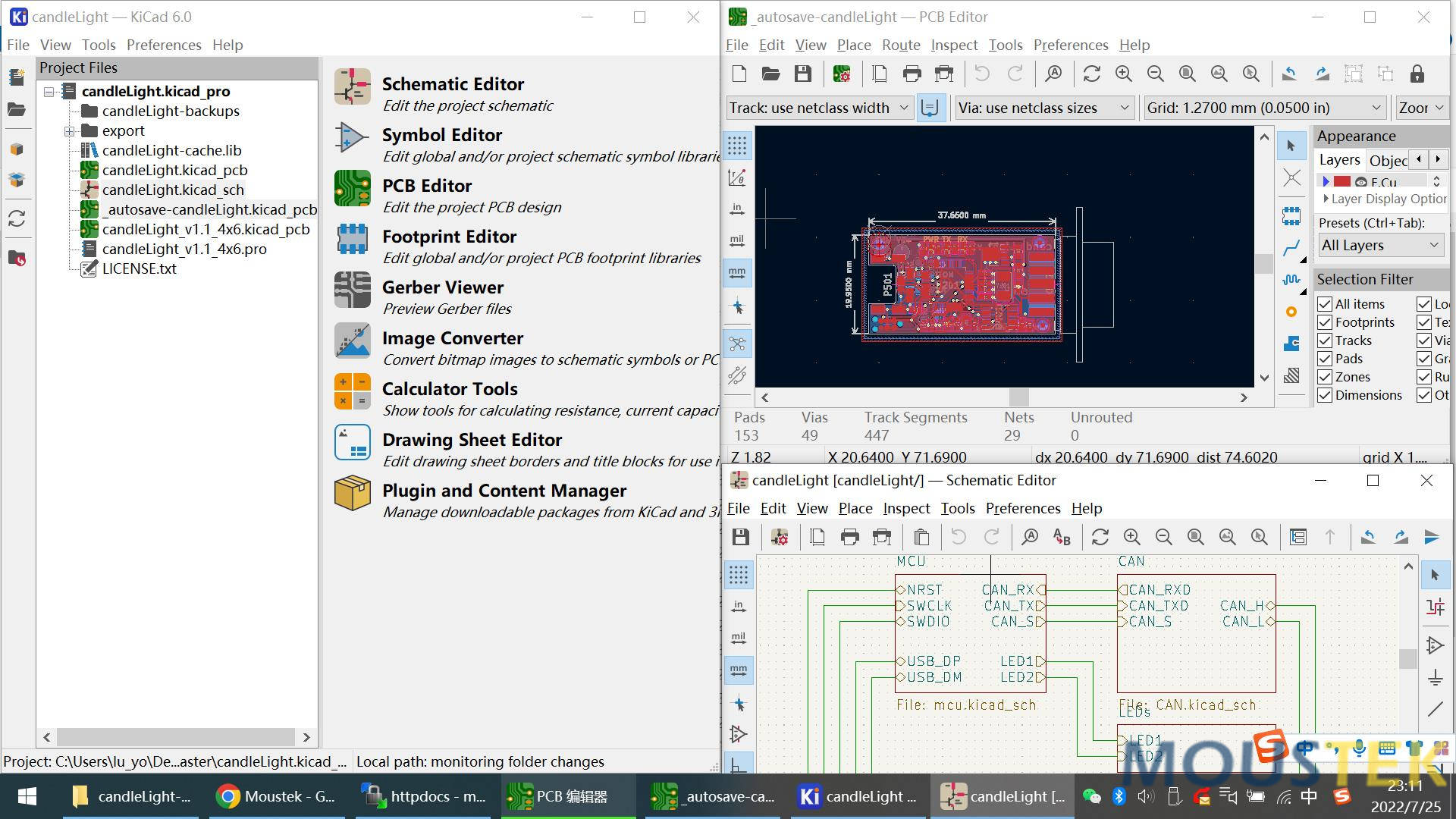Launch the Symbol Editor
1456x819 pixels.
pyautogui.click(x=353, y=137)
